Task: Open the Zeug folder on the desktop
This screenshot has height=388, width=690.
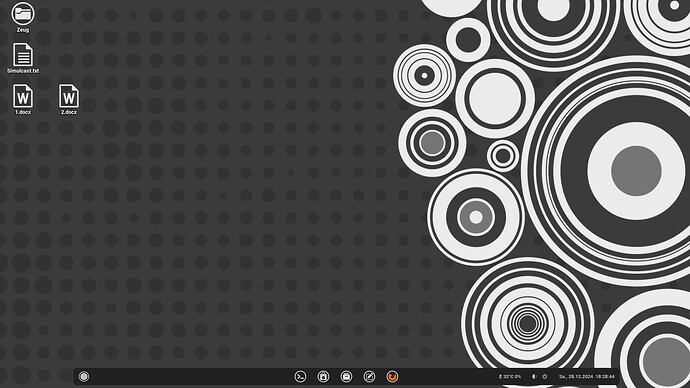Action: [23, 14]
